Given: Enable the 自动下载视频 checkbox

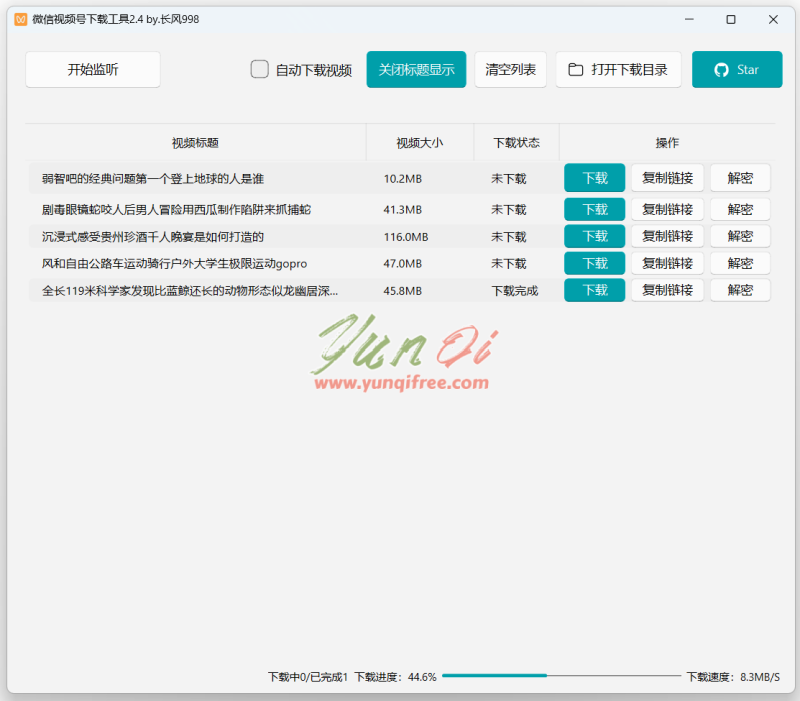Looking at the screenshot, I should (259, 69).
